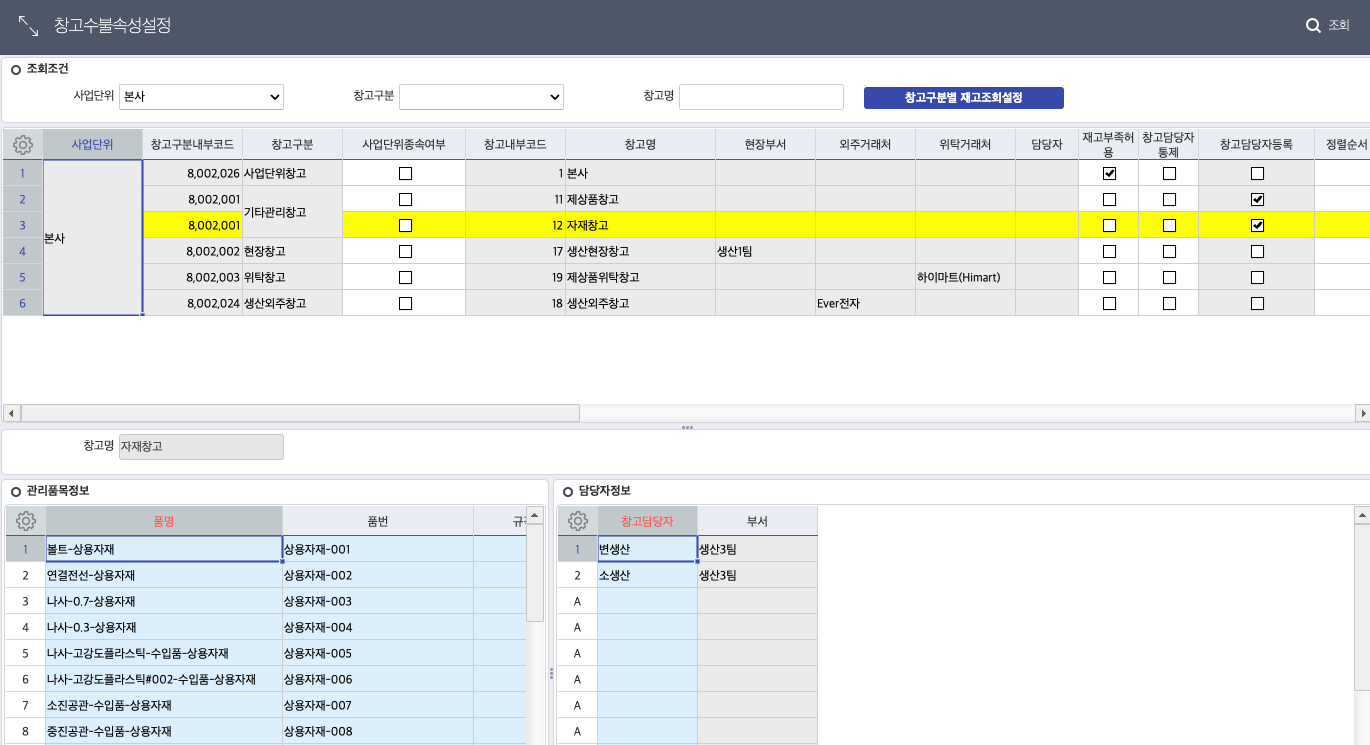Click the 조회 search magnifier icon
Image resolution: width=1370 pixels, height=745 pixels.
1313,26
